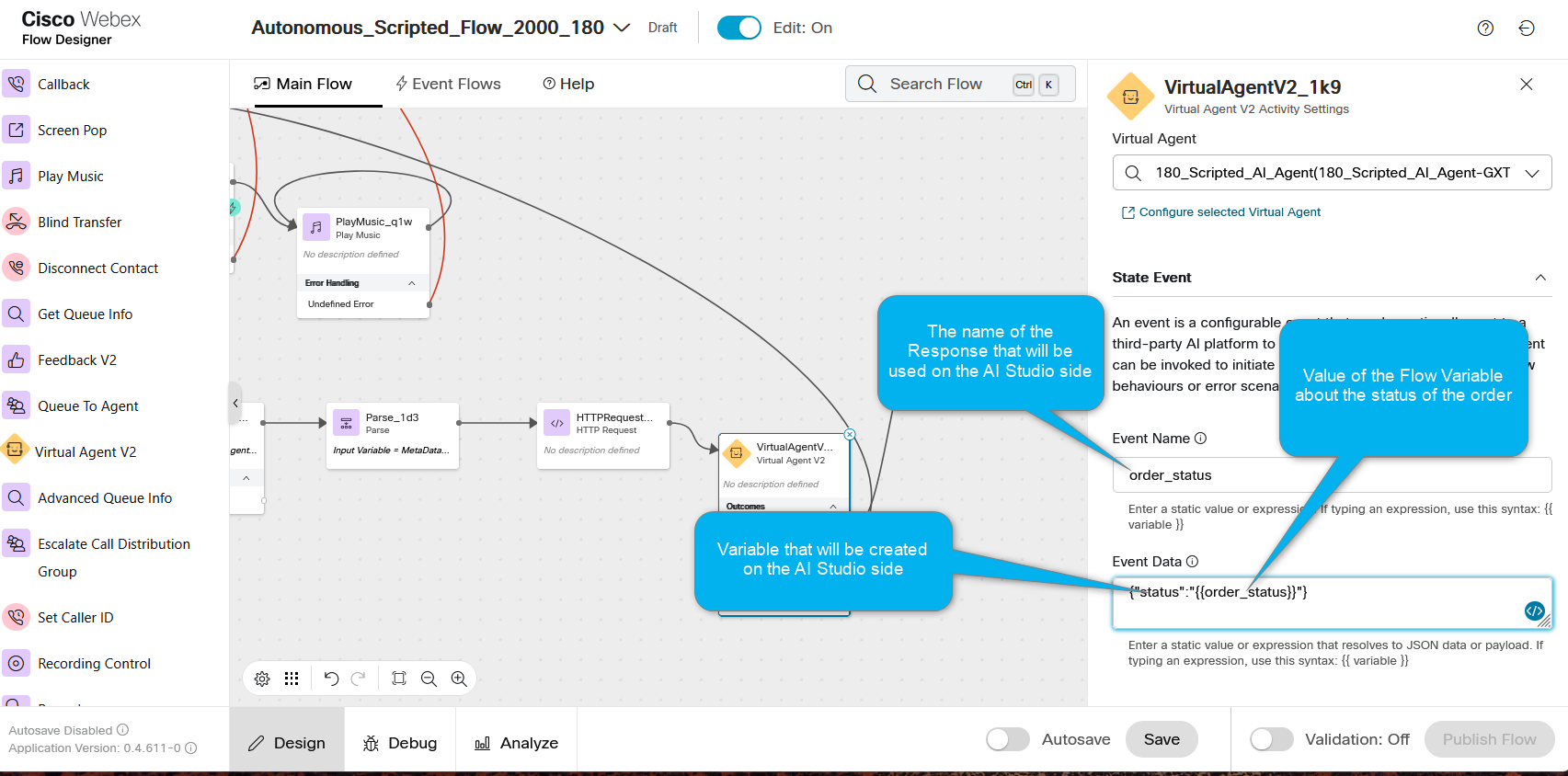Click the Save button

(x=1162, y=739)
